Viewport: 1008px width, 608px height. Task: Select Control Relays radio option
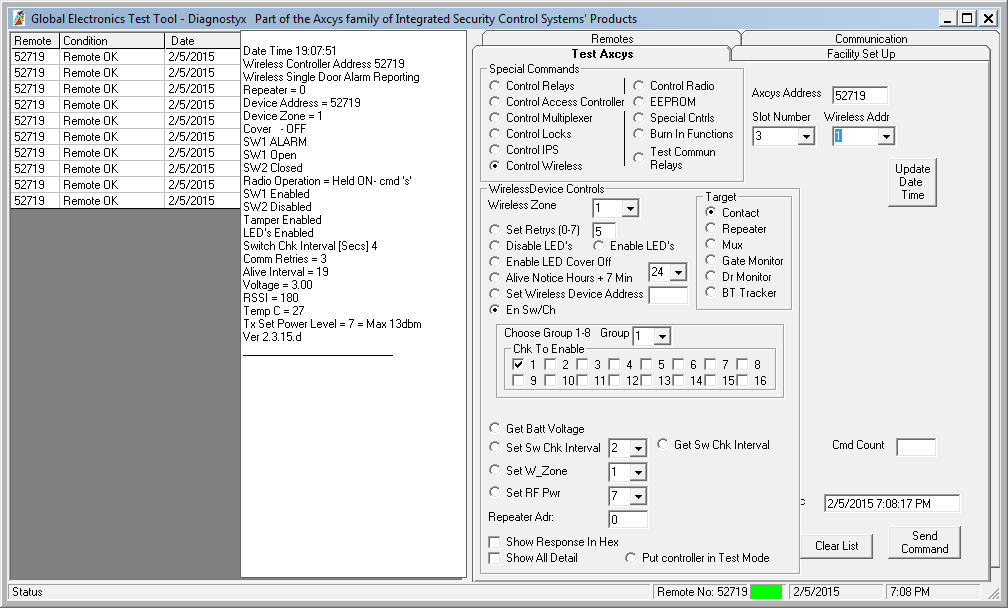point(494,85)
